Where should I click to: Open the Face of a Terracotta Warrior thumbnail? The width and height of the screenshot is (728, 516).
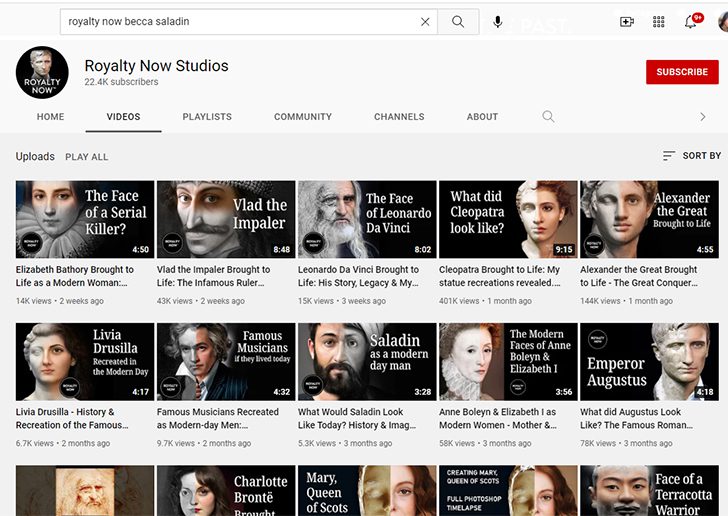point(650,490)
